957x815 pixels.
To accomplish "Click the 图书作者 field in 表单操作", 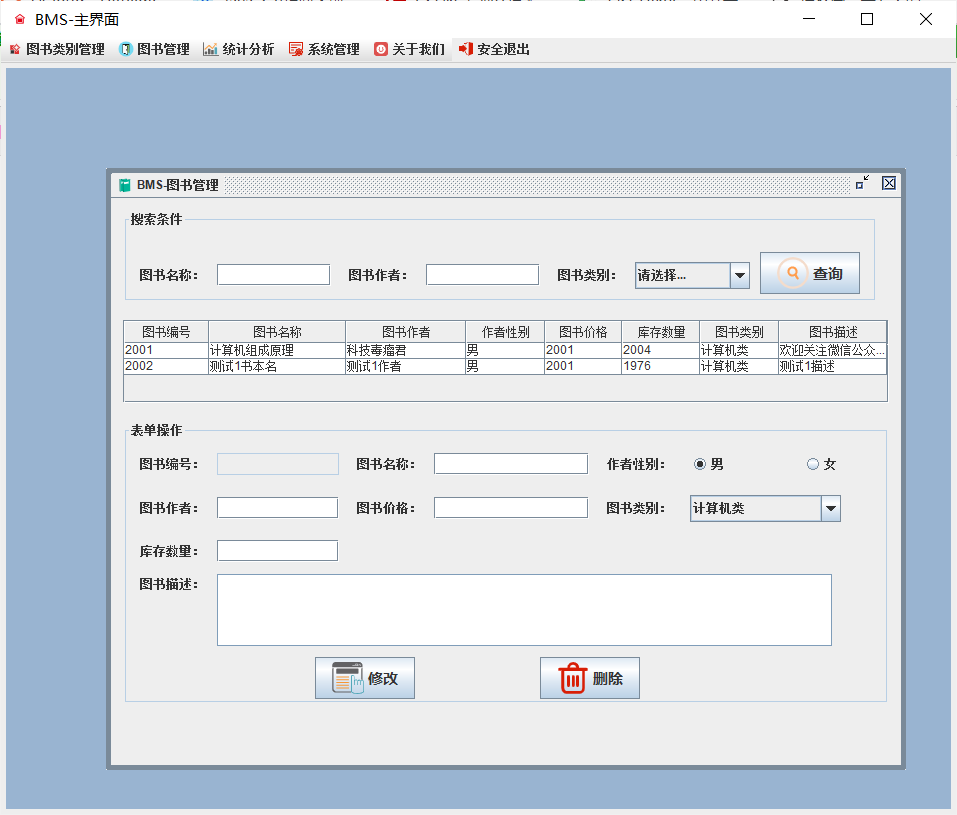I will point(278,508).
